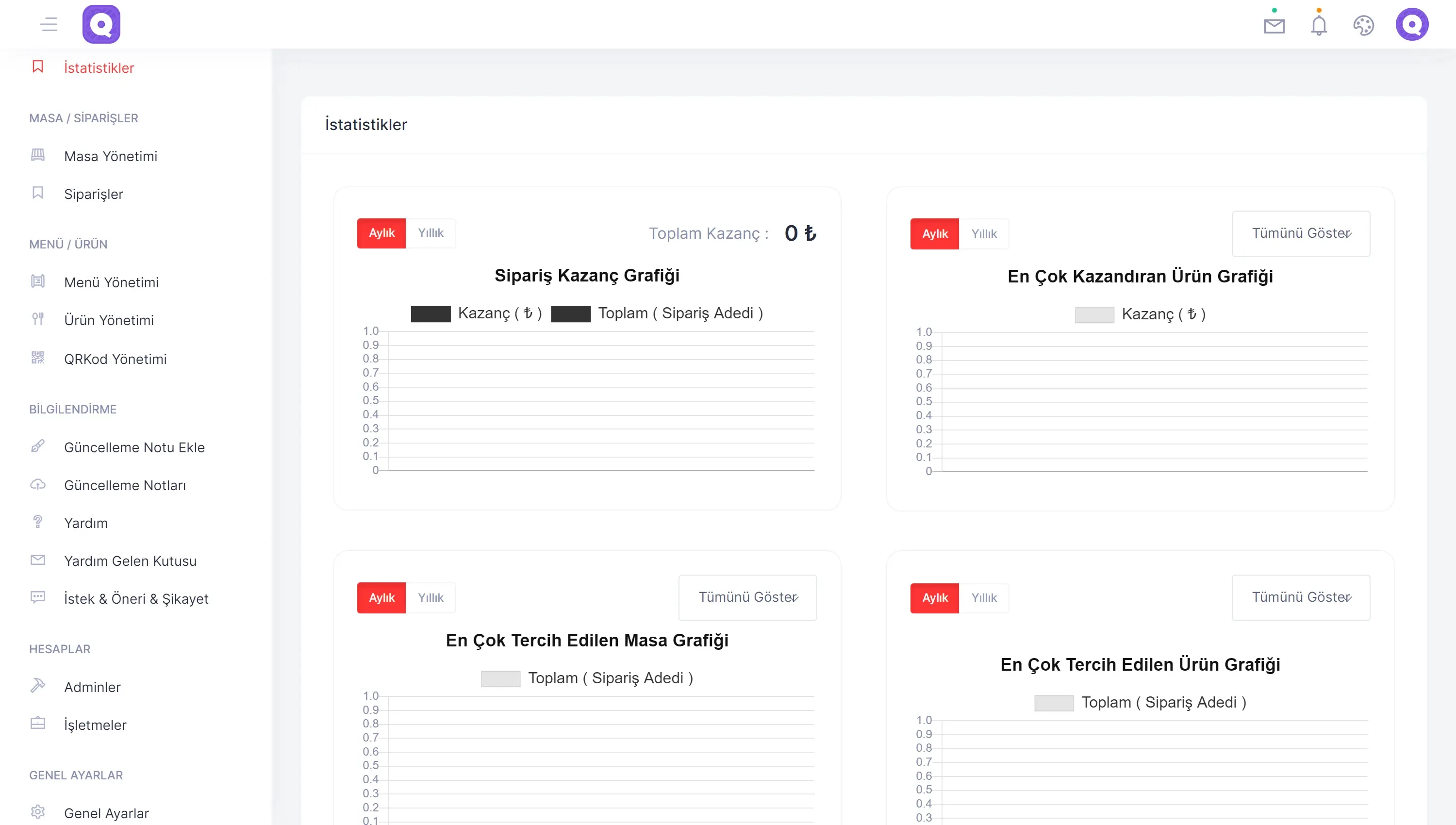Viewport: 1456px width, 825px height.
Task: Click the purple Q logo in header
Action: coord(101,24)
